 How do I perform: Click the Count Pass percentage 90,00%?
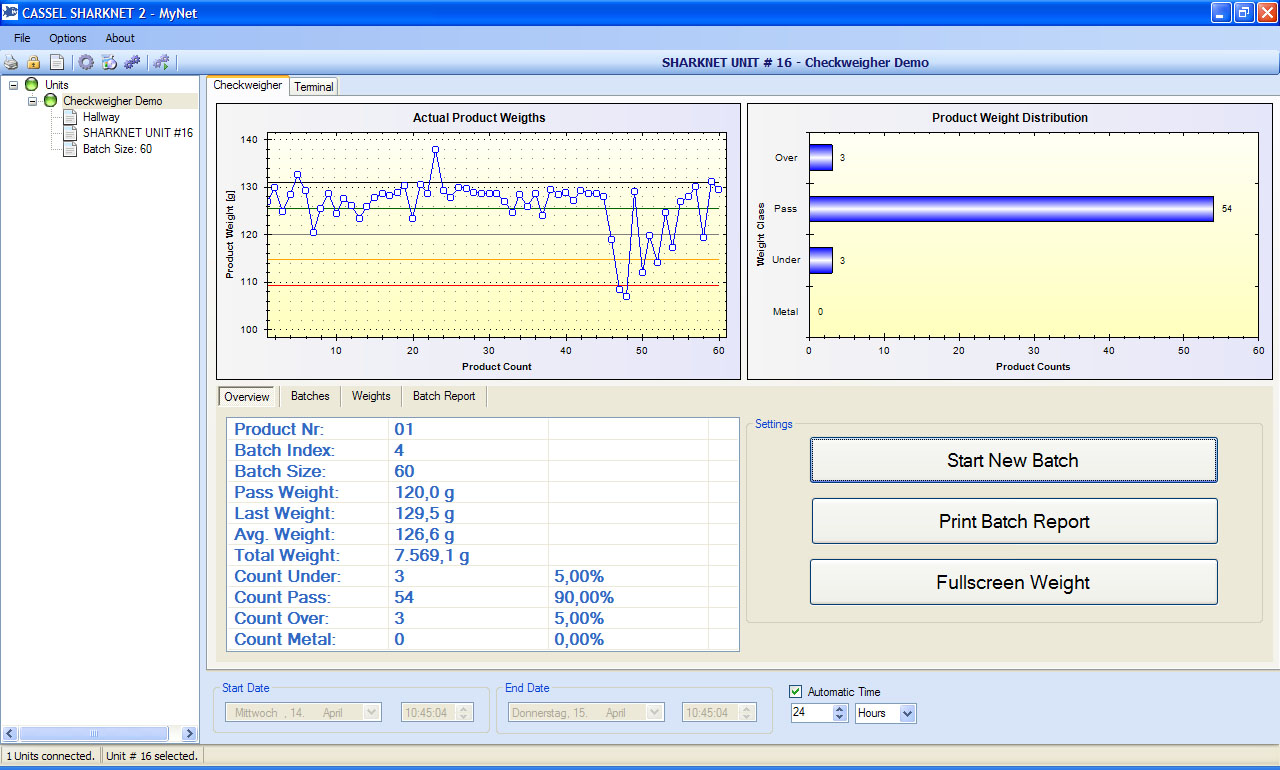(583, 597)
